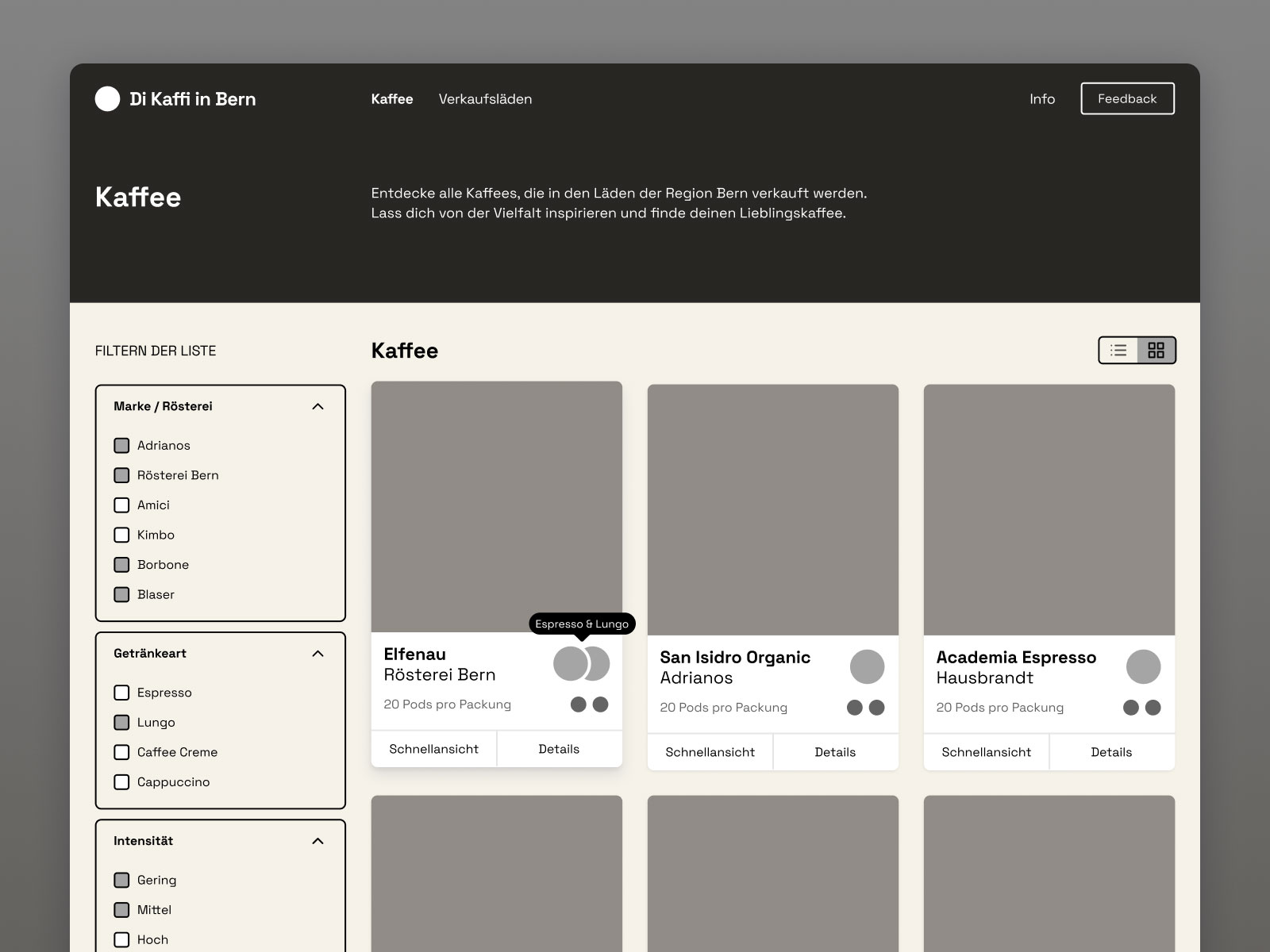Open the Verkaufsläden navigation item
Viewport: 1270px width, 952px height.
(485, 99)
